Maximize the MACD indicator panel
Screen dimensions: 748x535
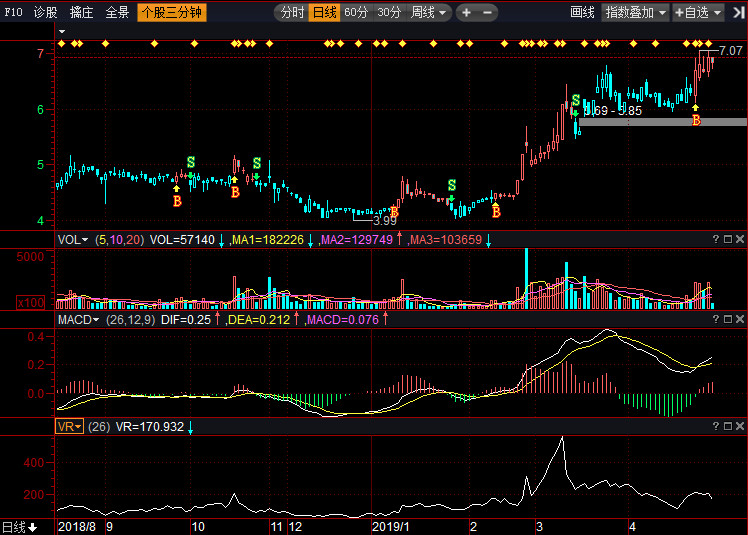728,319
